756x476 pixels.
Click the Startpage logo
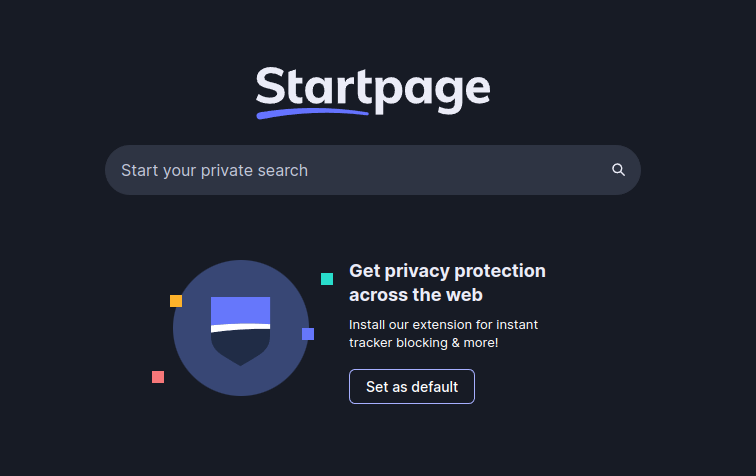[x=373, y=92]
